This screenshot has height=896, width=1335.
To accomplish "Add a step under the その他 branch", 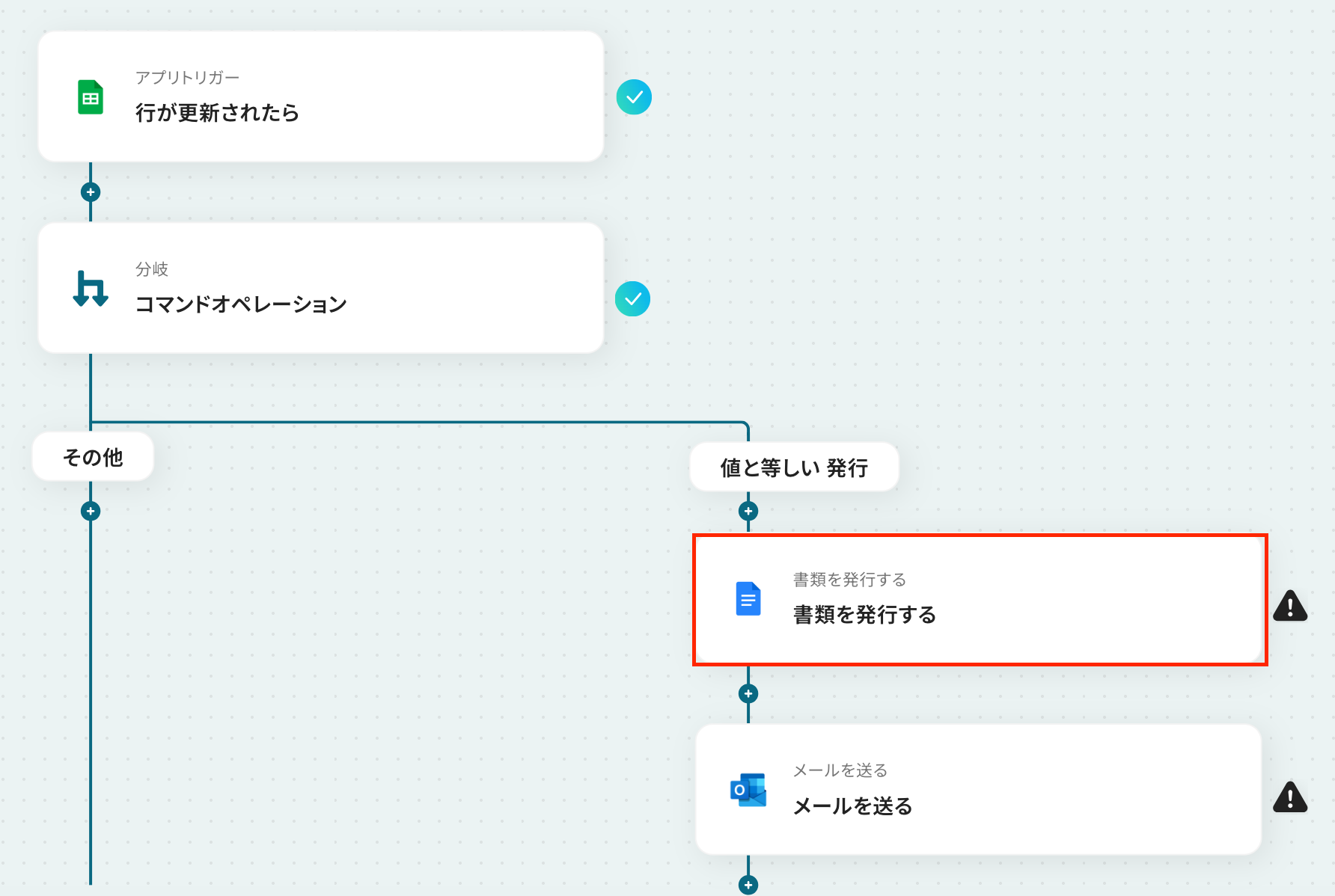I will pos(91,512).
